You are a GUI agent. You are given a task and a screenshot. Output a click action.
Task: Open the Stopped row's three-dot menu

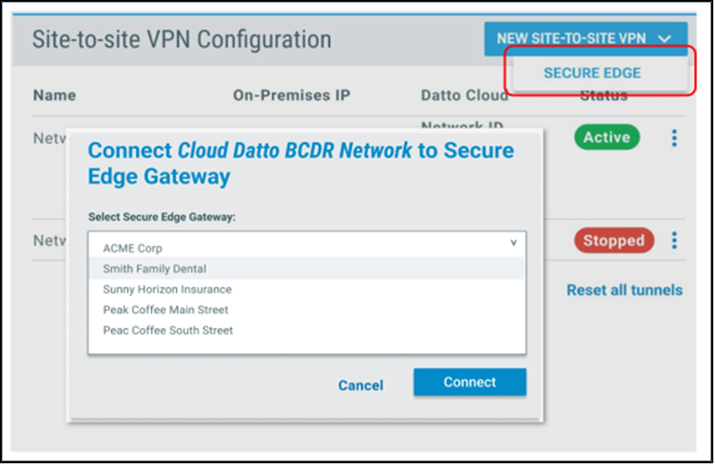click(674, 240)
